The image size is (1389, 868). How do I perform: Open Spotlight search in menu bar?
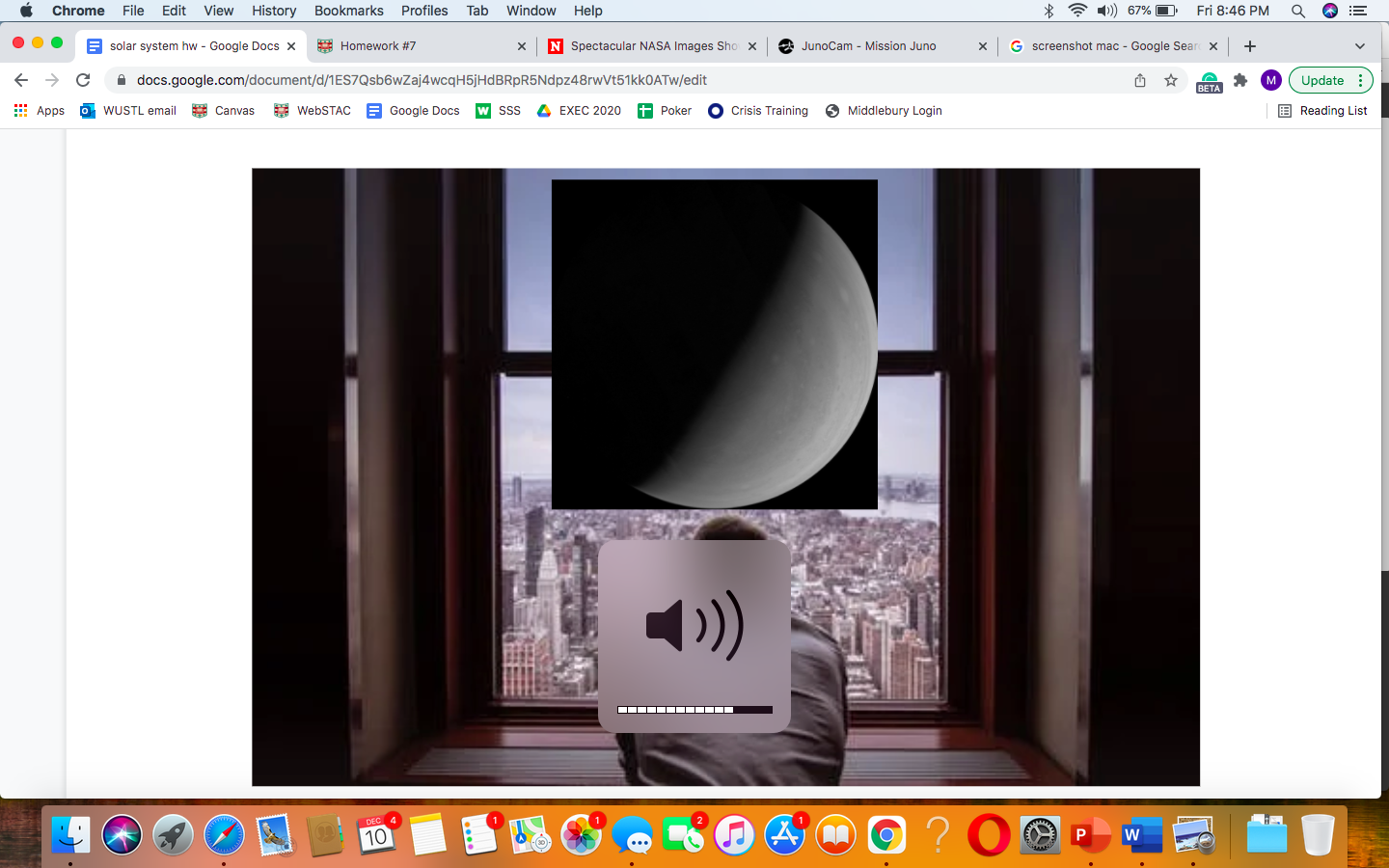pyautogui.click(x=1298, y=11)
